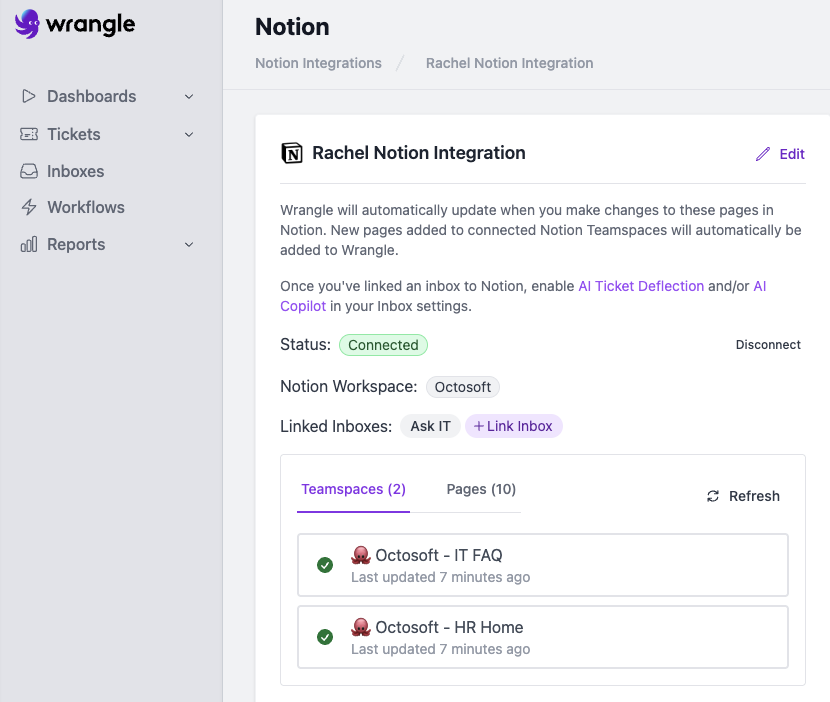Click the octopus emoji beside Octosoft - IT FAQ
This screenshot has width=830, height=702.
[x=361, y=555]
